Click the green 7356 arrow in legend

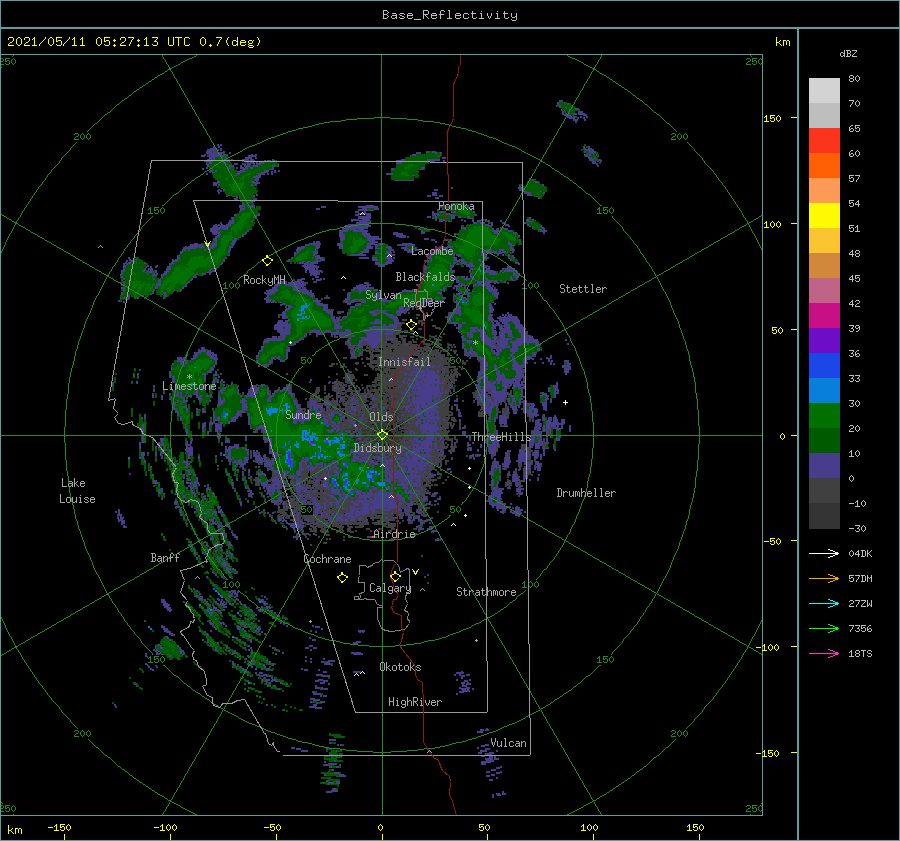click(x=824, y=629)
